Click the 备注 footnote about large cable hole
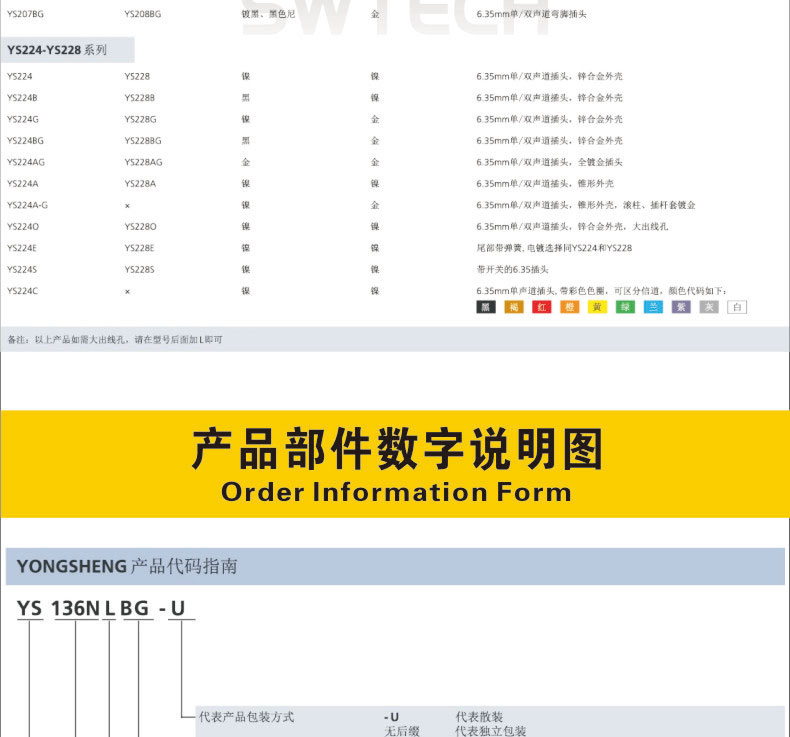Screen dimensions: 790x737 115,340
